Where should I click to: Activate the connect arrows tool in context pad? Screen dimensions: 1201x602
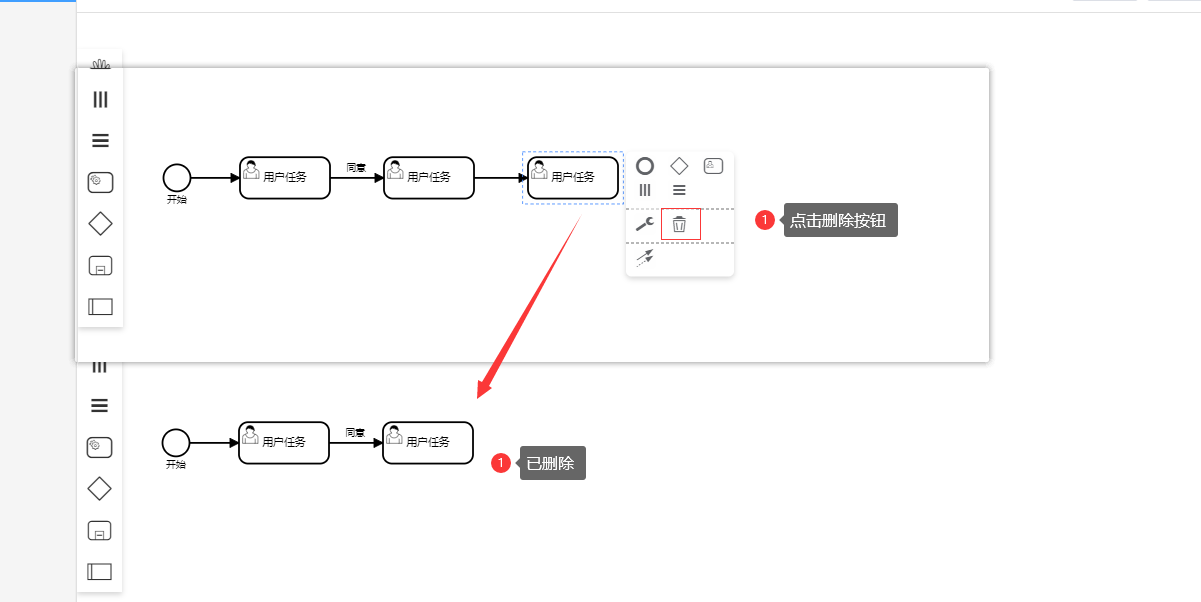click(x=645, y=258)
